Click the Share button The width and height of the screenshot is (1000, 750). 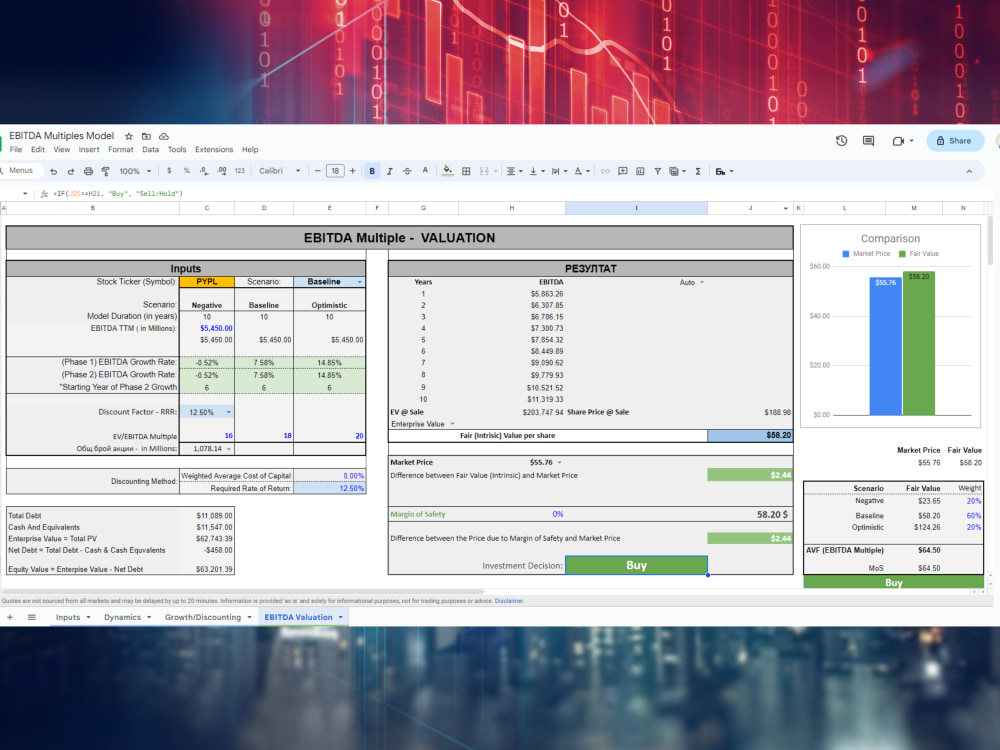tap(955, 141)
